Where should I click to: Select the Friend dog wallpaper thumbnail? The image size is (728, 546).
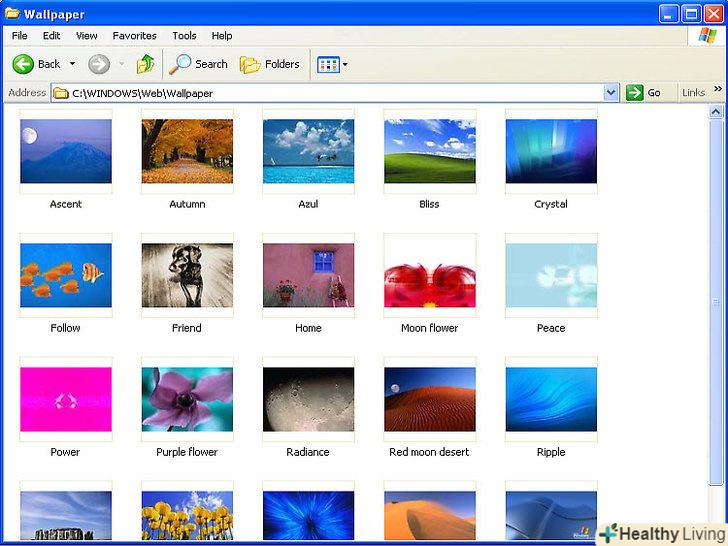coord(187,275)
